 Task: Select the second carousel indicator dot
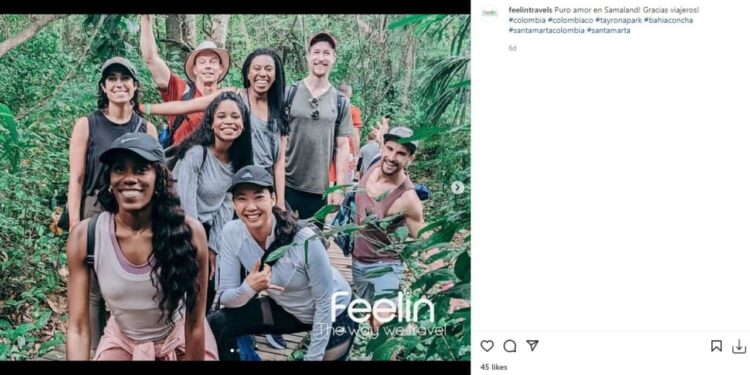click(238, 351)
